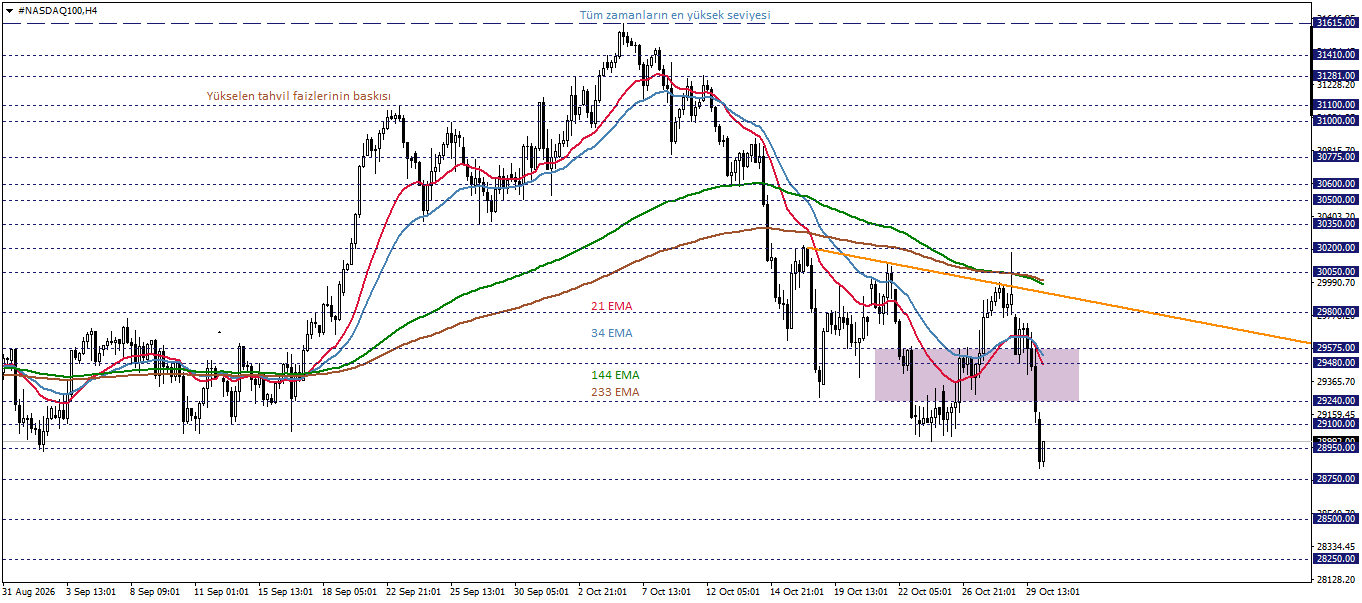This screenshot has width=1362, height=603.
Task: Click the 29100.00 price level tag
Action: pyautogui.click(x=1336, y=423)
